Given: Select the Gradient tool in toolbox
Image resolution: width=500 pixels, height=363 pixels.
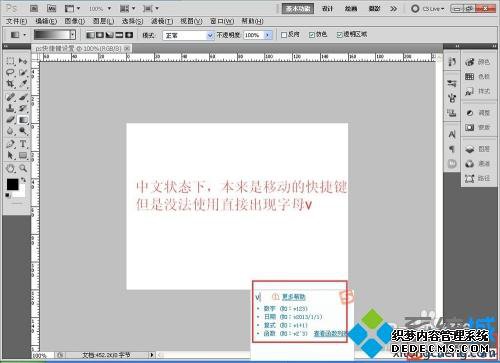Looking at the screenshot, I should tap(23, 119).
